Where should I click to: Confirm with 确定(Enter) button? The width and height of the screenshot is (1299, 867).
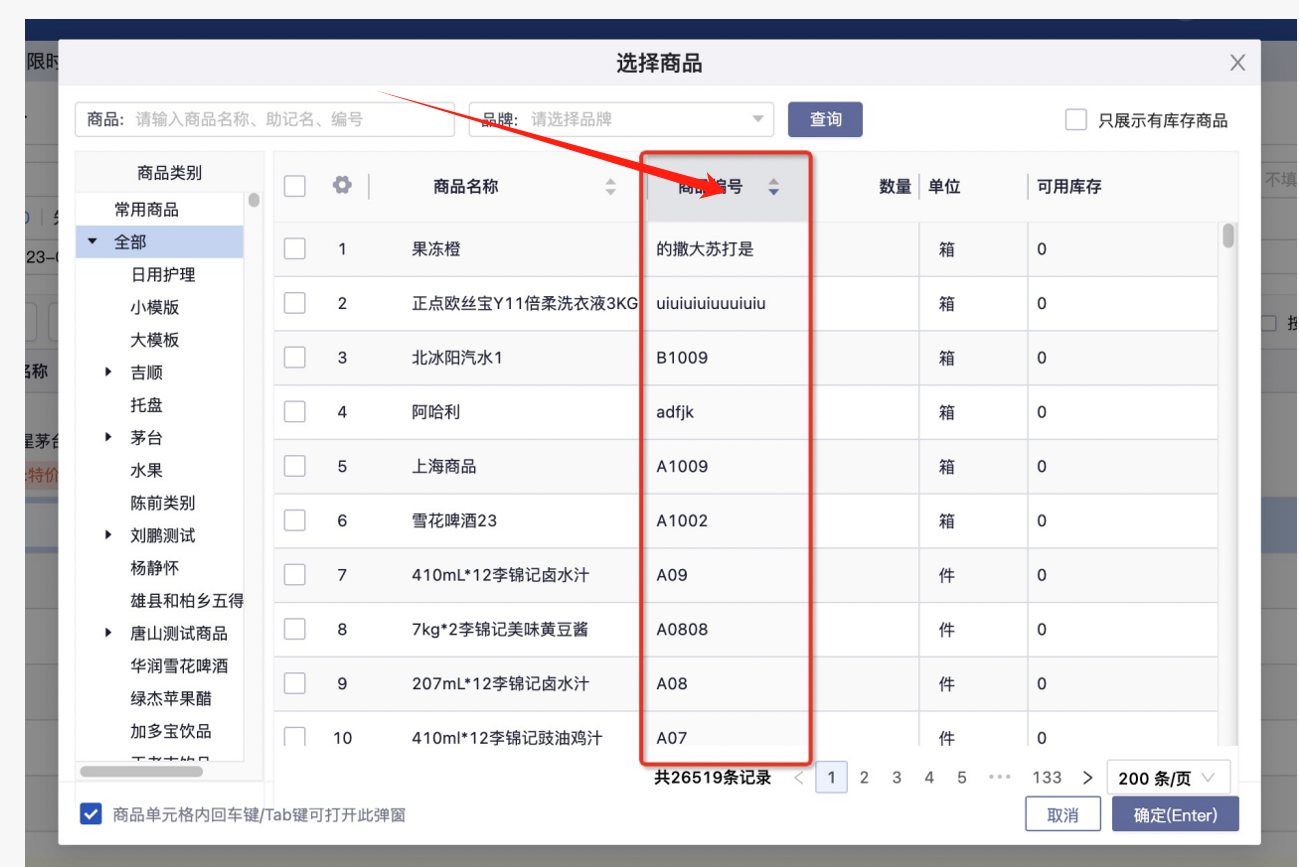coord(1175,814)
